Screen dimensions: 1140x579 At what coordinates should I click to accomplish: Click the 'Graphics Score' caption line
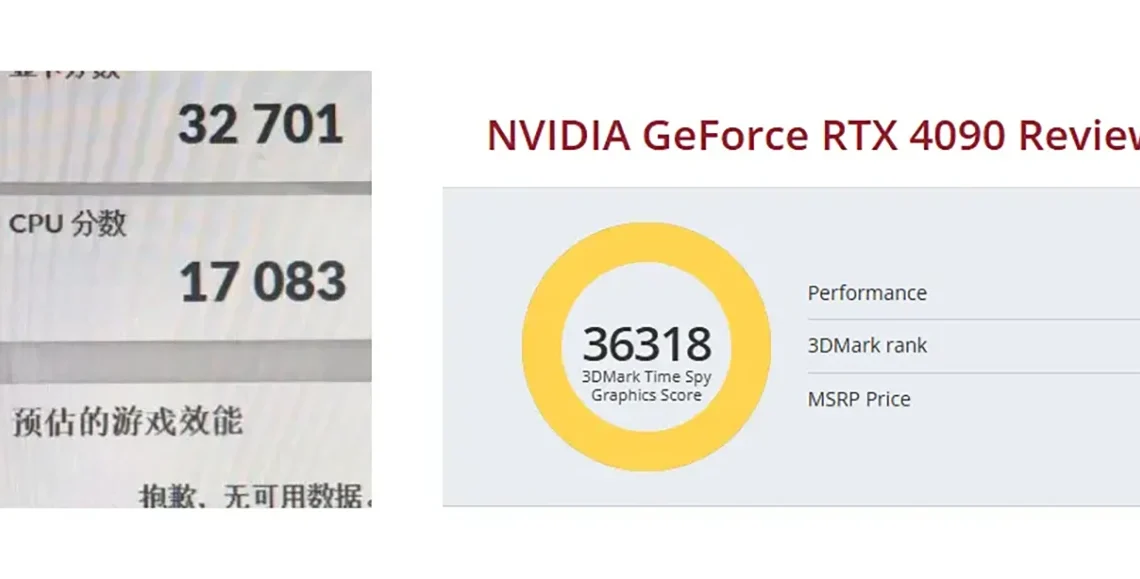tap(646, 395)
